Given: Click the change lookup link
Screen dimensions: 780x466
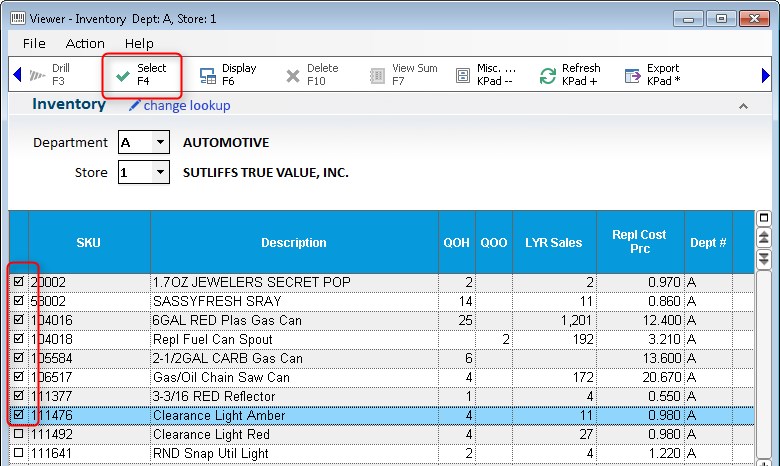Looking at the screenshot, I should (x=186, y=106).
